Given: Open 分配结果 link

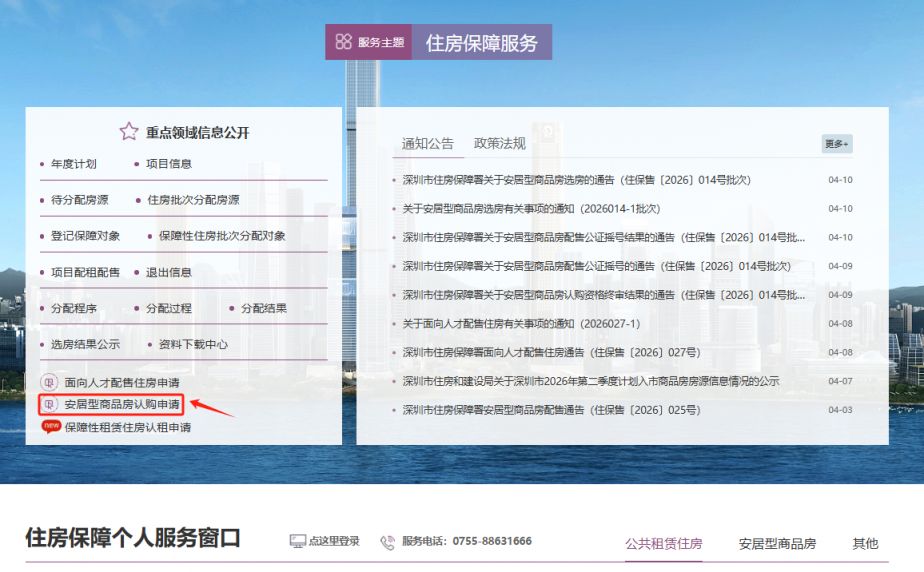Looking at the screenshot, I should pos(263,308).
